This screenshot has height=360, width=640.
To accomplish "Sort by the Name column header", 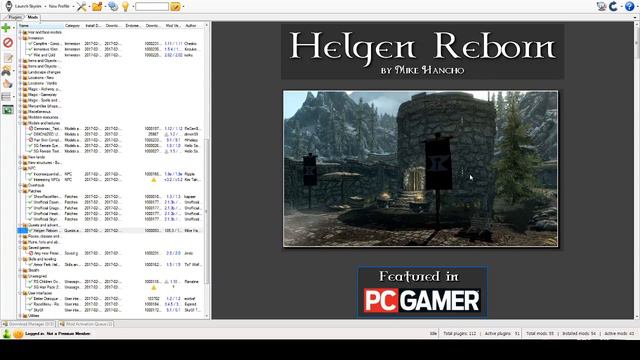I will 40,26.
